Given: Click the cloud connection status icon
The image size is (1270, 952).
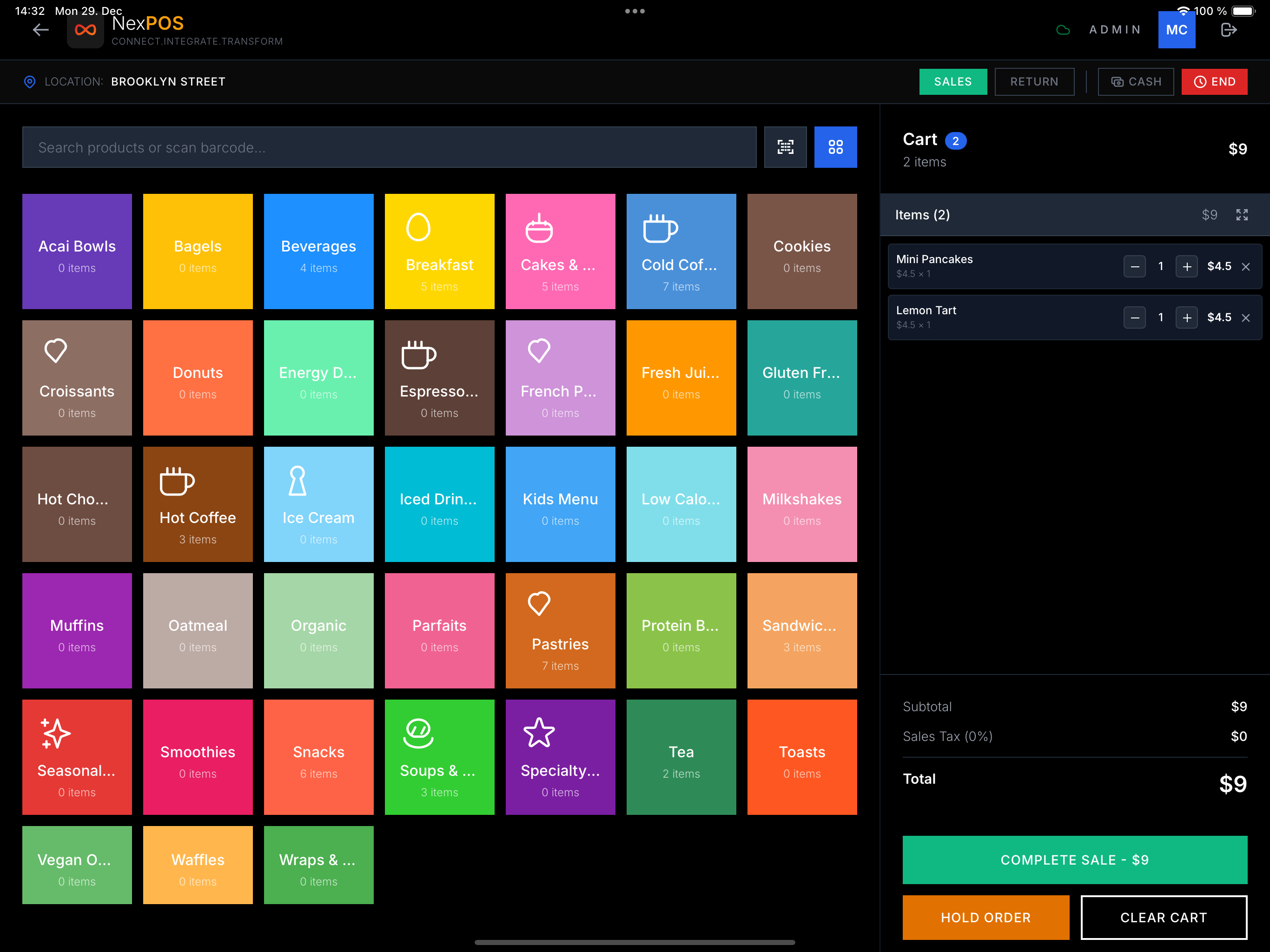Looking at the screenshot, I should tap(1063, 30).
